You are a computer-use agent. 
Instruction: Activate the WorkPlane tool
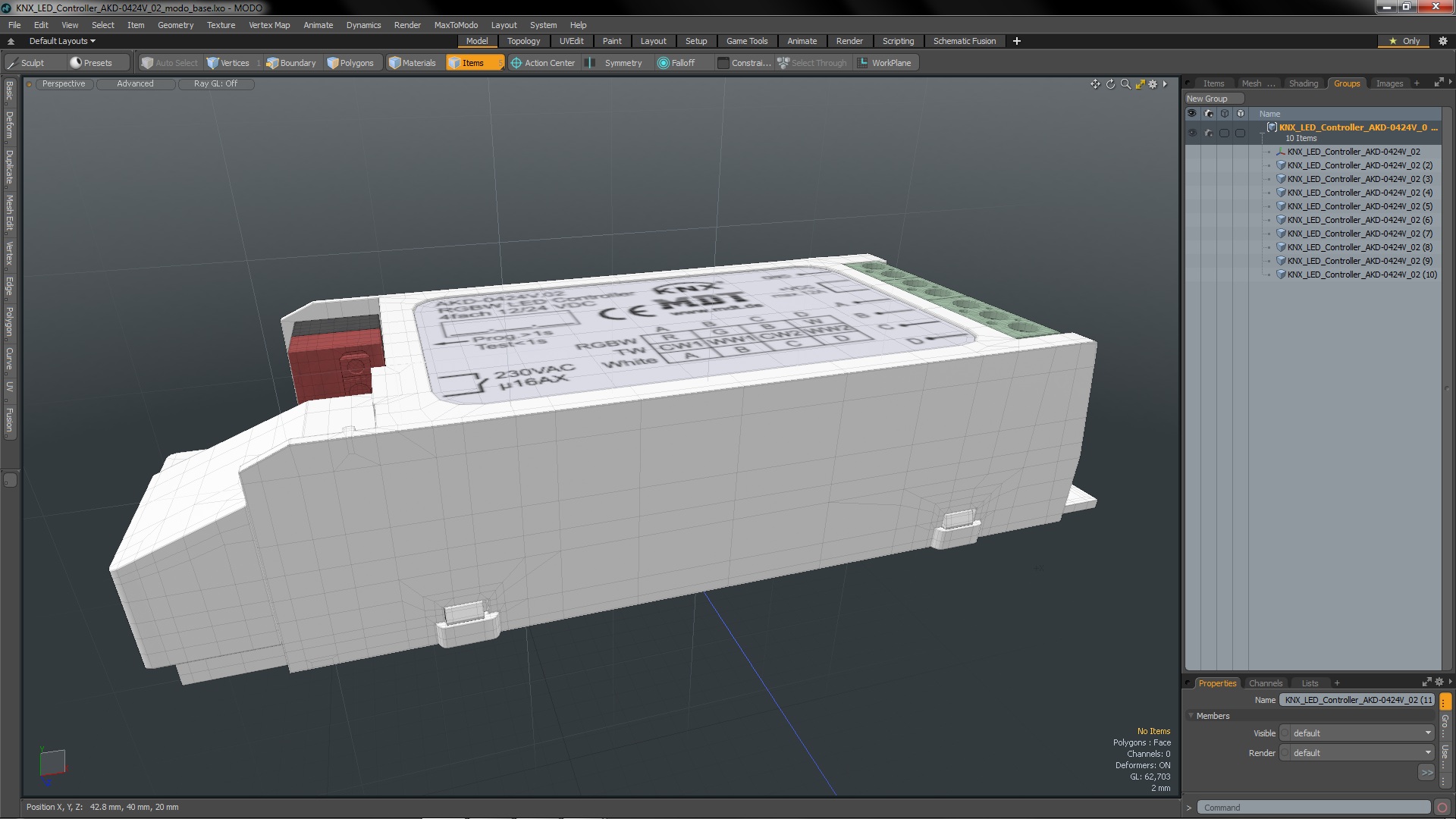(884, 63)
